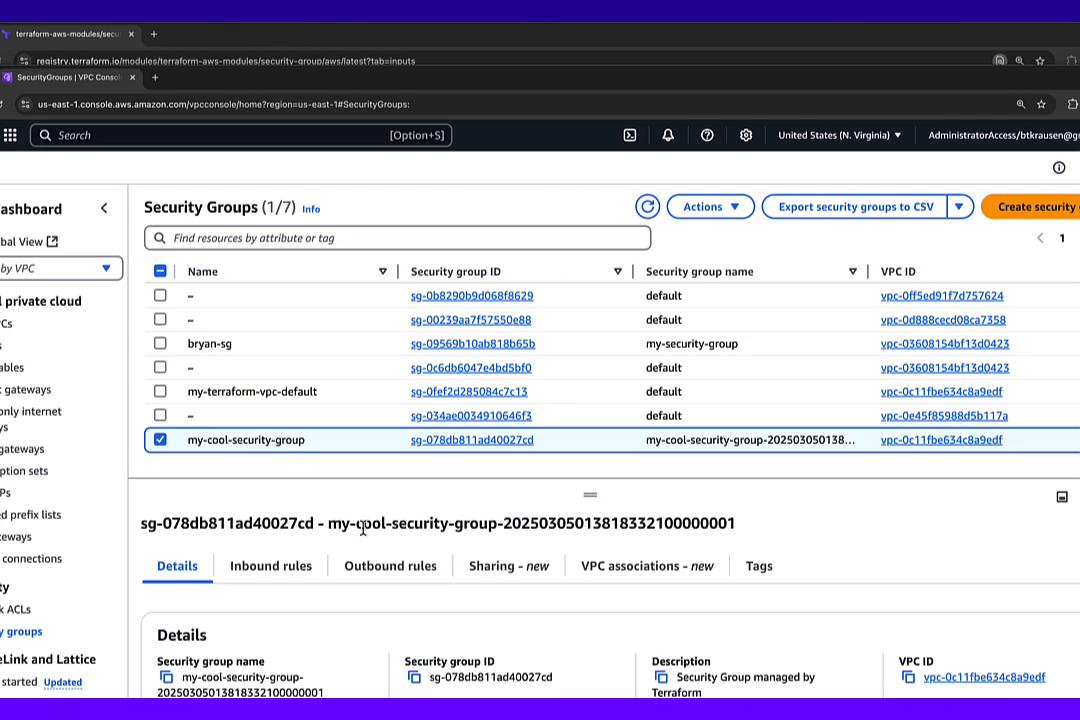Change region from United States (N. Virginia)
The height and width of the screenshot is (720, 1080).
pos(839,135)
